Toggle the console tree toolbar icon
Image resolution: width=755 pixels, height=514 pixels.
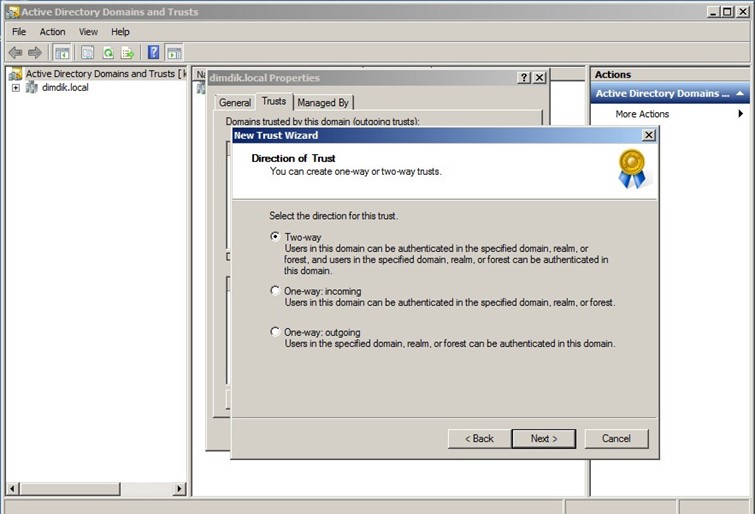tap(62, 53)
